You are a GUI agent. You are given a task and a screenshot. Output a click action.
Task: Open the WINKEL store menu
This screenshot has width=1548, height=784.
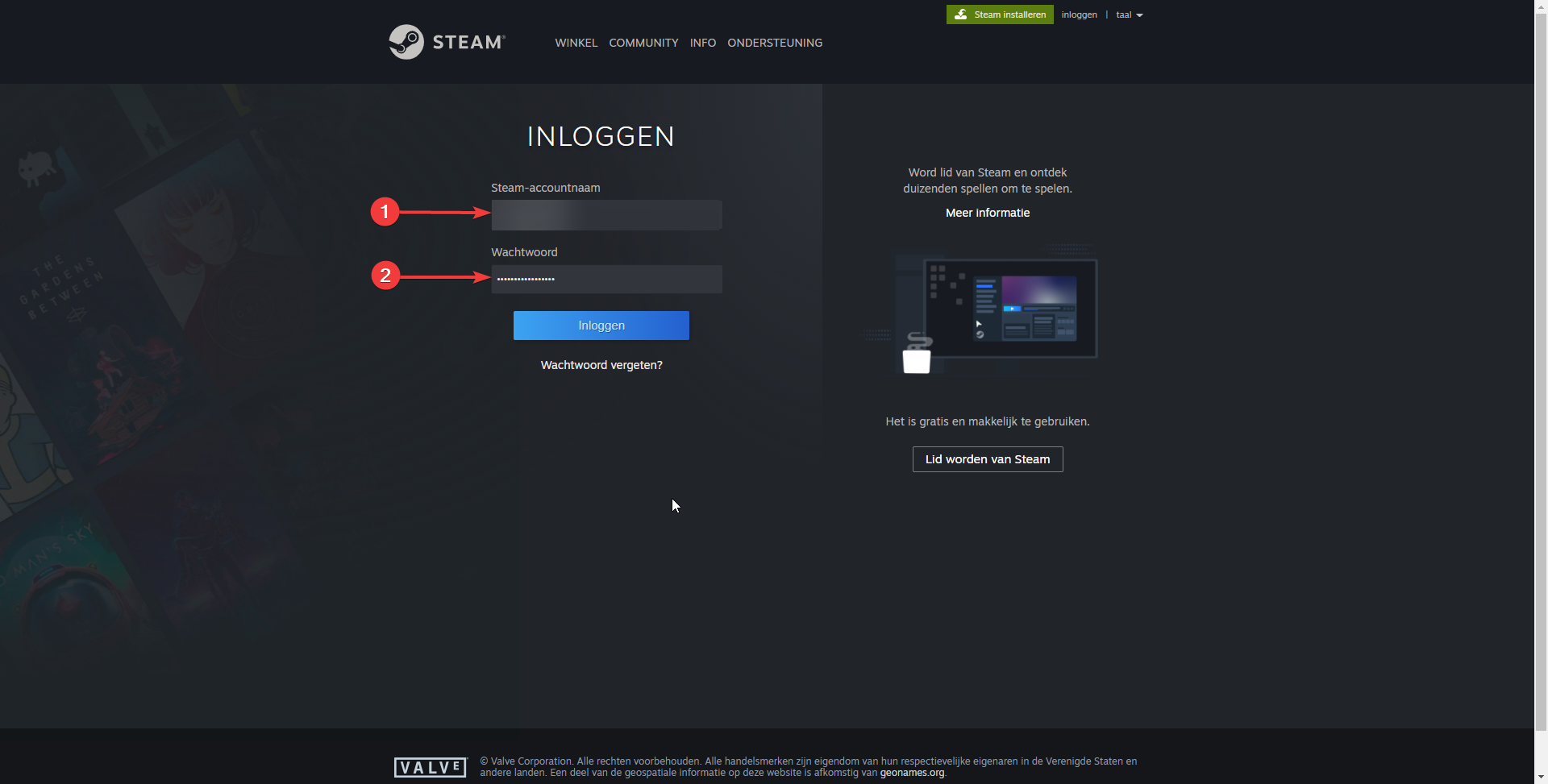tap(576, 43)
